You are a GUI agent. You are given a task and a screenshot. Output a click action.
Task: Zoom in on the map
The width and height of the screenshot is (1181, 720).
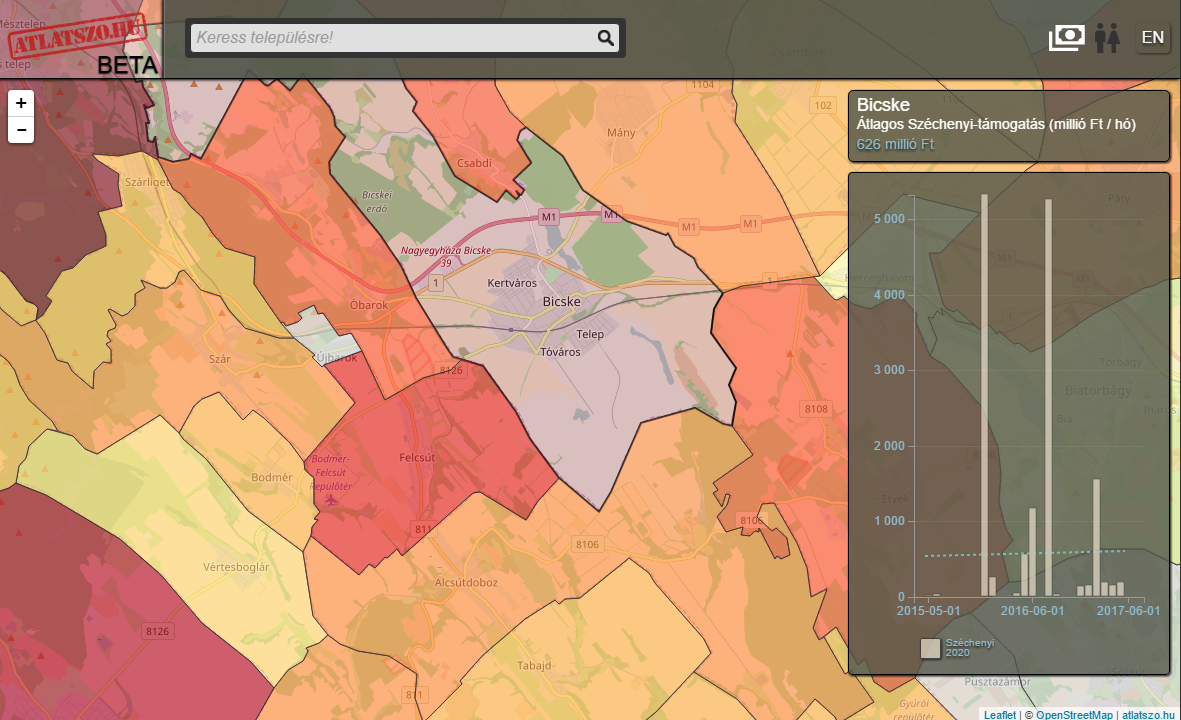pos(21,103)
